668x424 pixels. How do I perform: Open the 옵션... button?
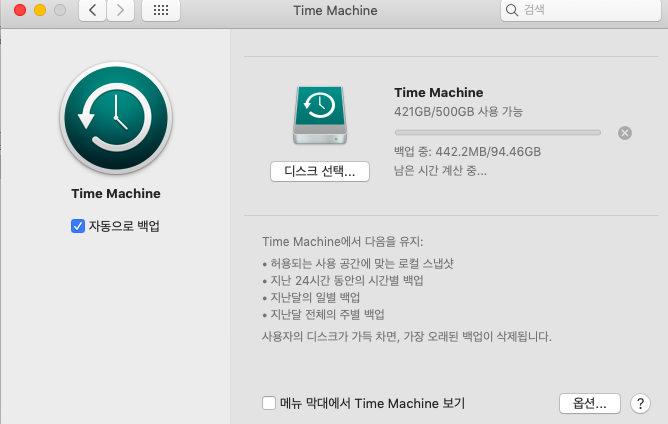click(x=590, y=403)
